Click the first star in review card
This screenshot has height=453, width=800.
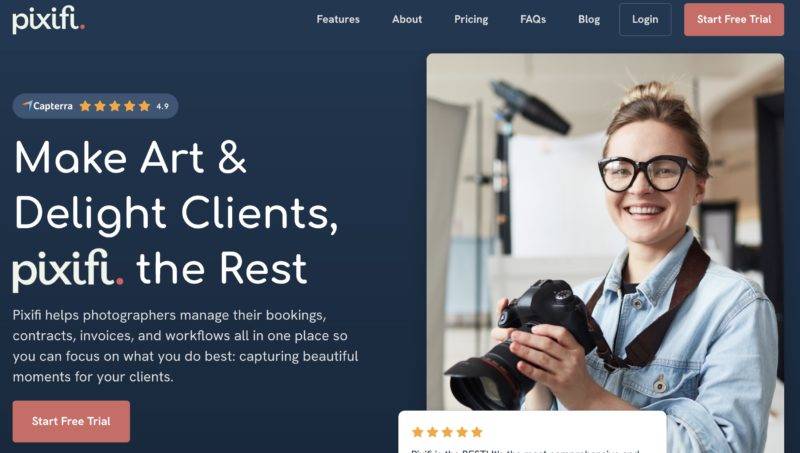[417, 432]
